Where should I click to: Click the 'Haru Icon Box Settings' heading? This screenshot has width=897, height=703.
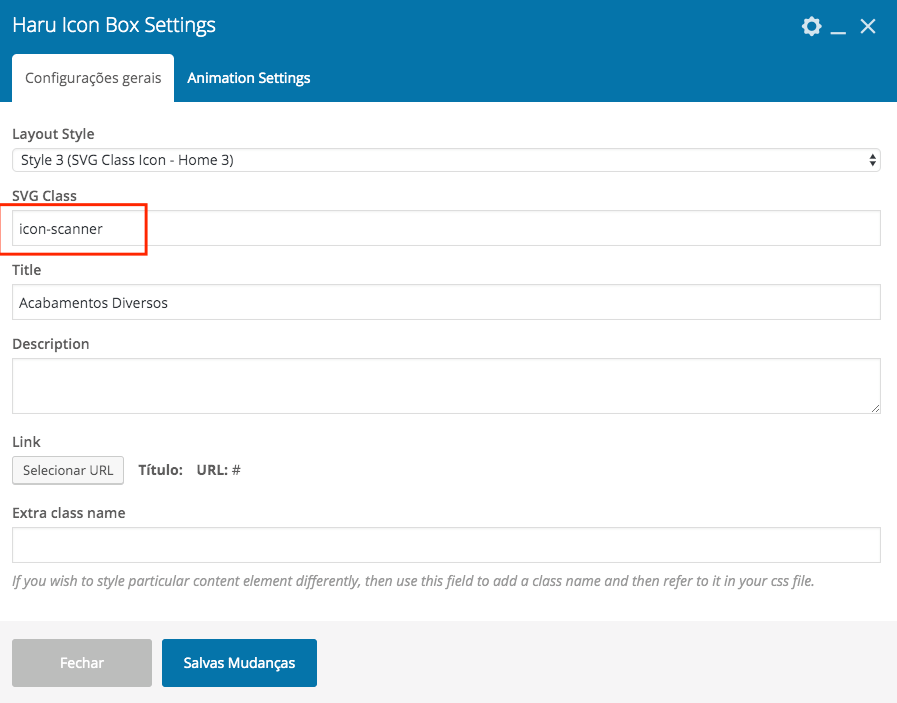[x=114, y=25]
